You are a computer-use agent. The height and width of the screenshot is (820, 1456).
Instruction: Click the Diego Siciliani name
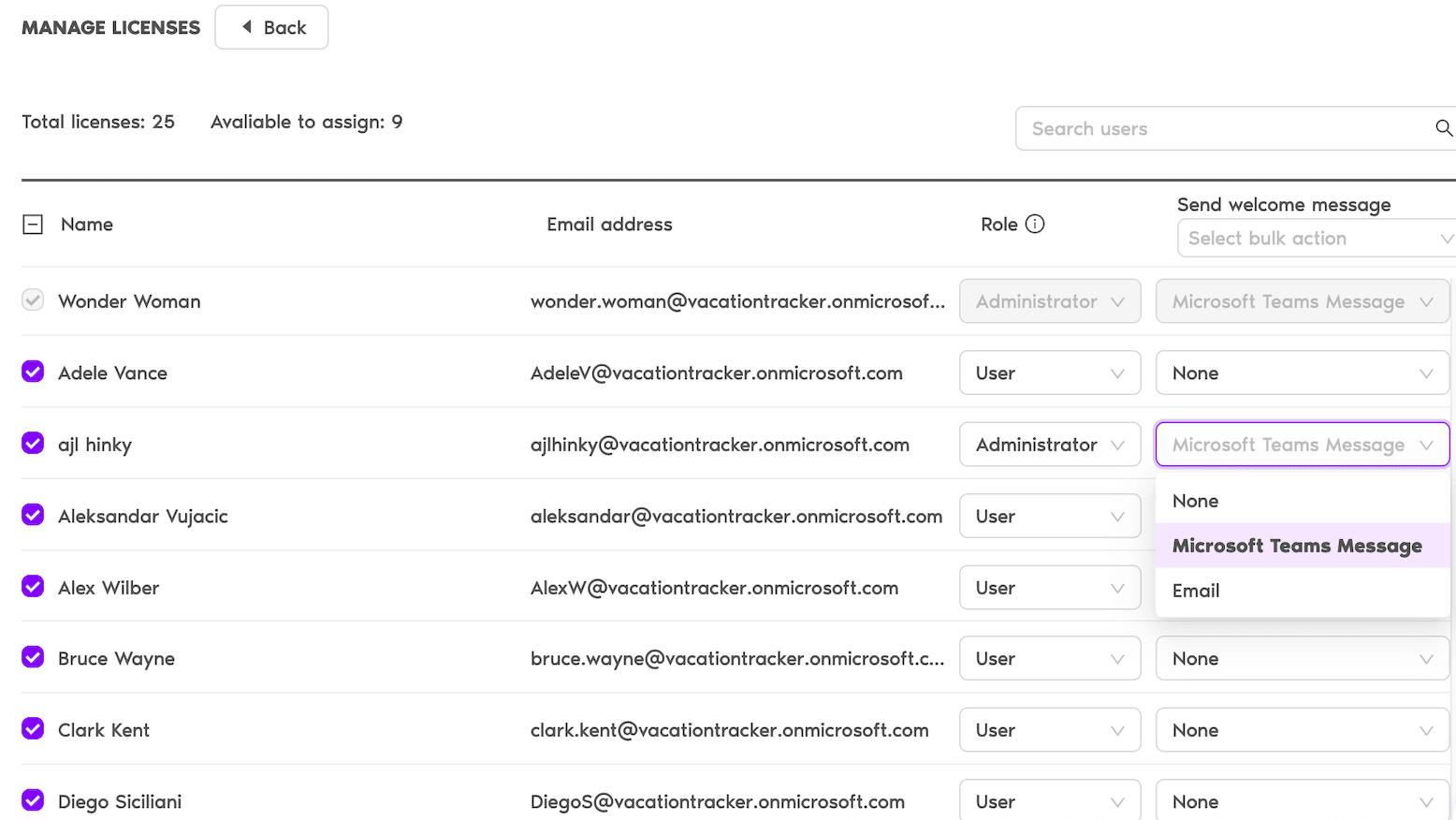(x=120, y=801)
